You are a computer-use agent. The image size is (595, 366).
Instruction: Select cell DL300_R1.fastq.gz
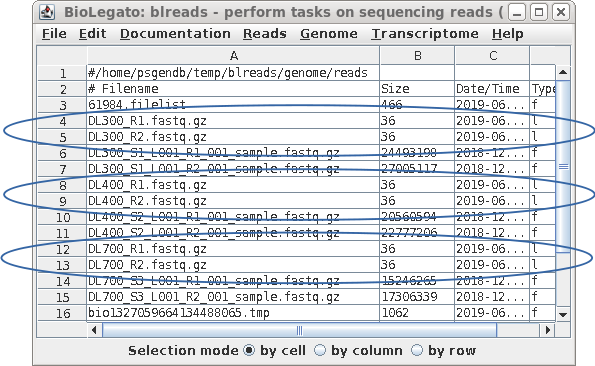point(233,121)
